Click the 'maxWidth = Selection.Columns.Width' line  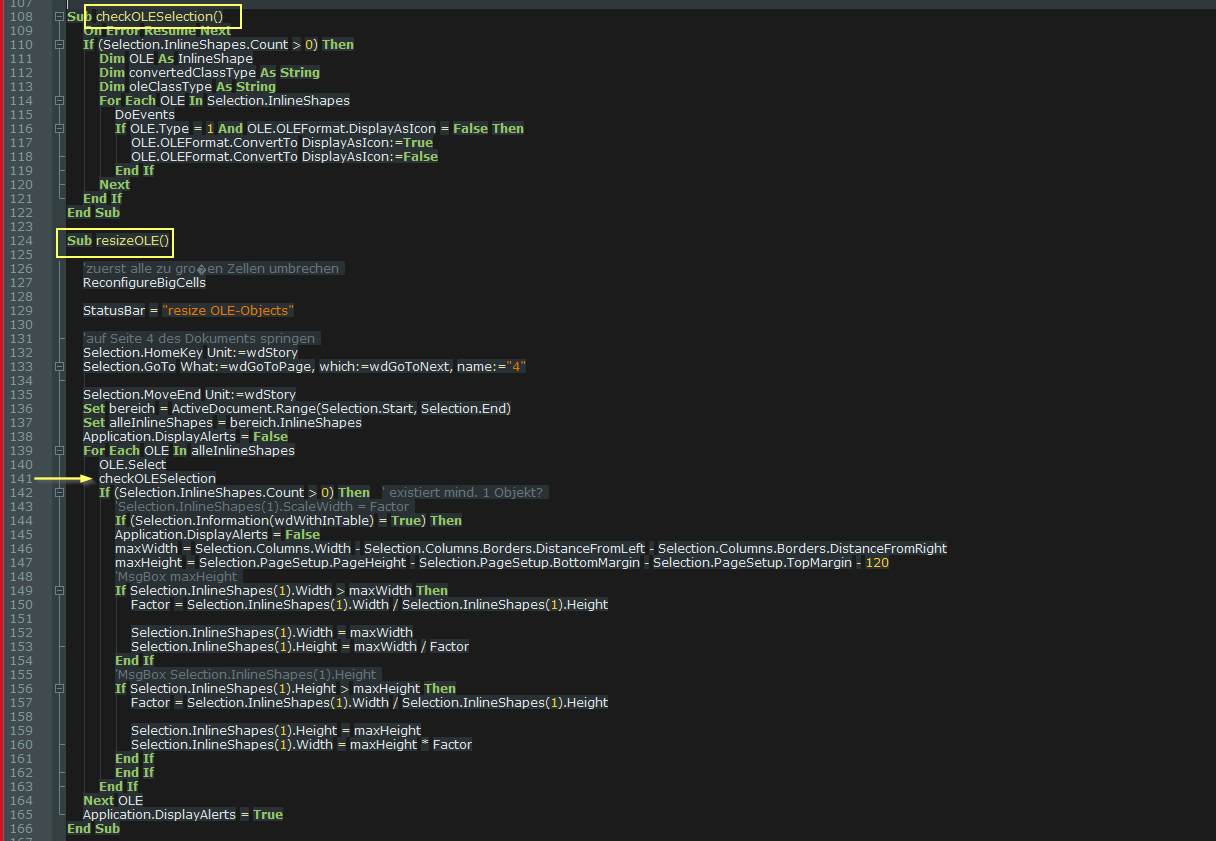[x=531, y=549]
